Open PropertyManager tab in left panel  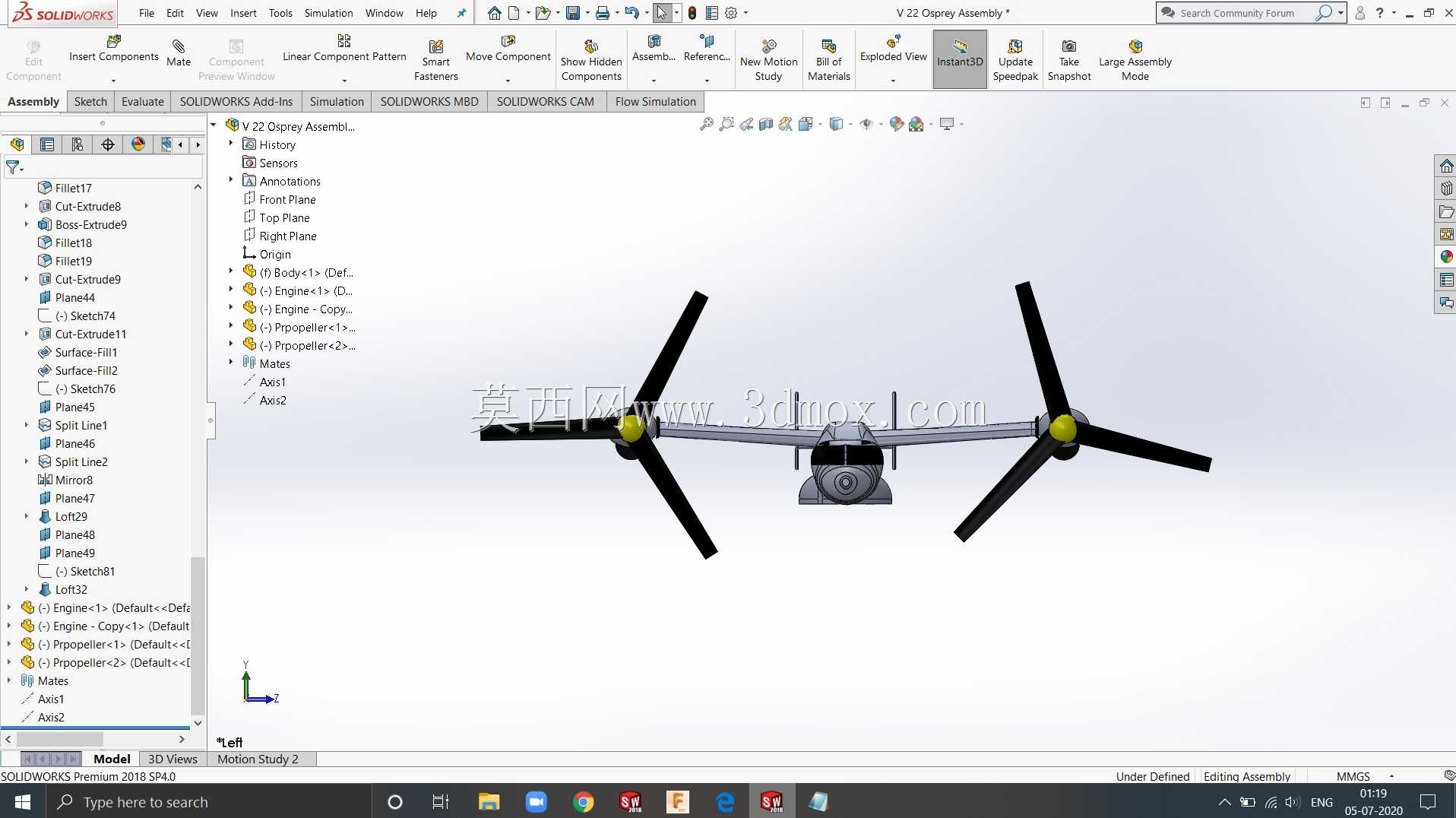[x=47, y=144]
